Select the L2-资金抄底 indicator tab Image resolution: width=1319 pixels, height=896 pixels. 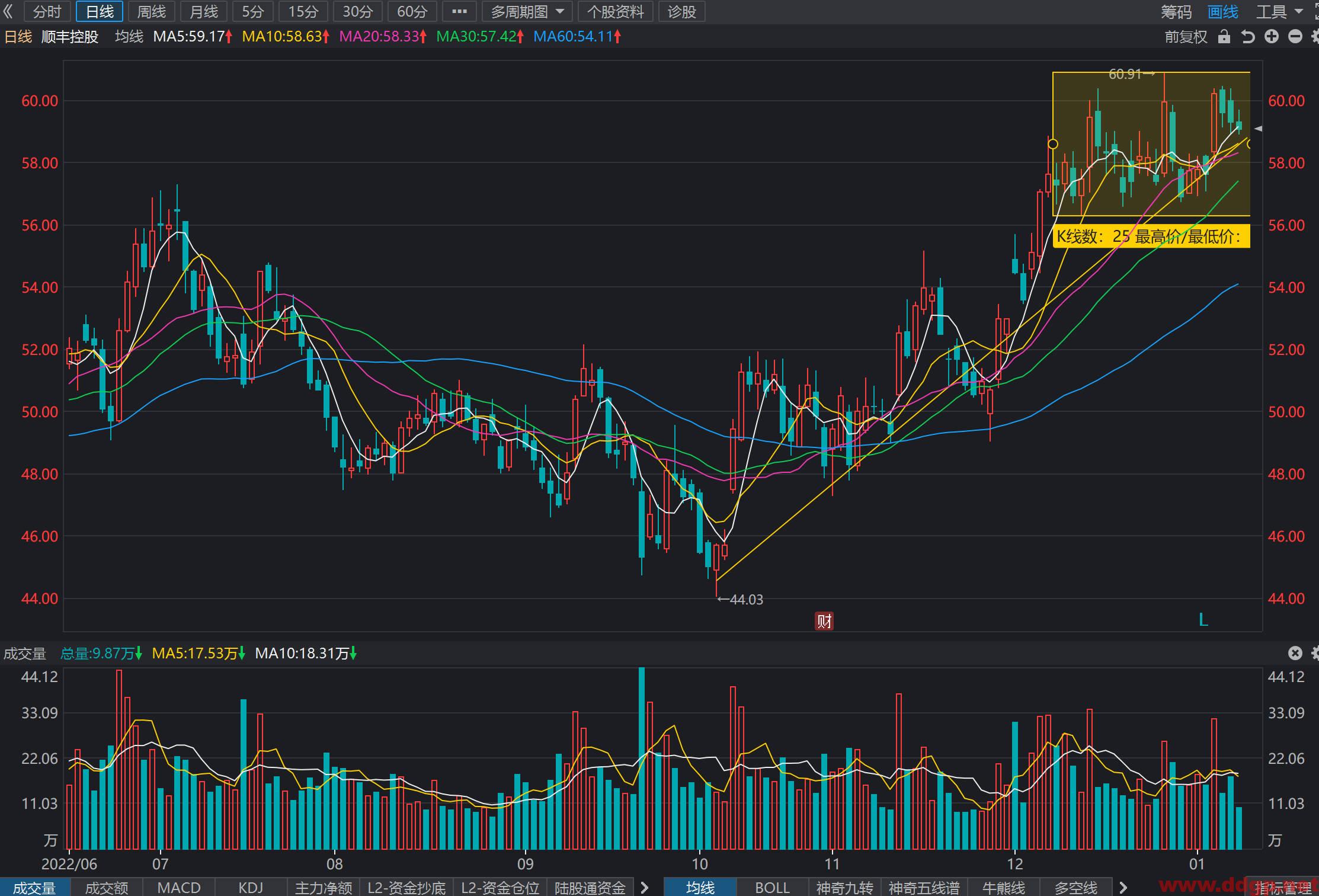(x=406, y=887)
